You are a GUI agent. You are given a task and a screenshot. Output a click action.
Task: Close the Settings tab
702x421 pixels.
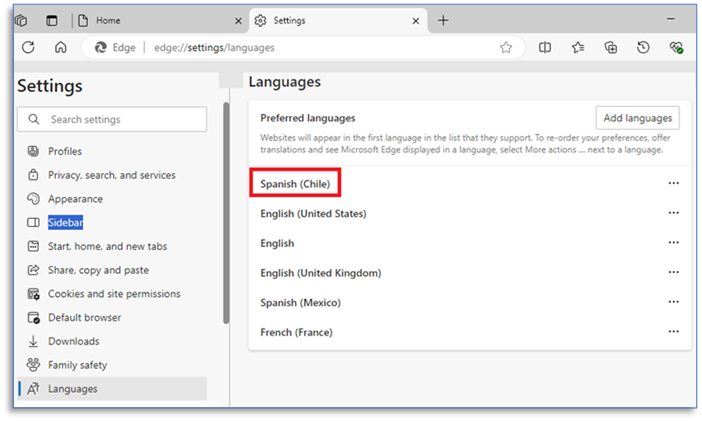pyautogui.click(x=416, y=21)
